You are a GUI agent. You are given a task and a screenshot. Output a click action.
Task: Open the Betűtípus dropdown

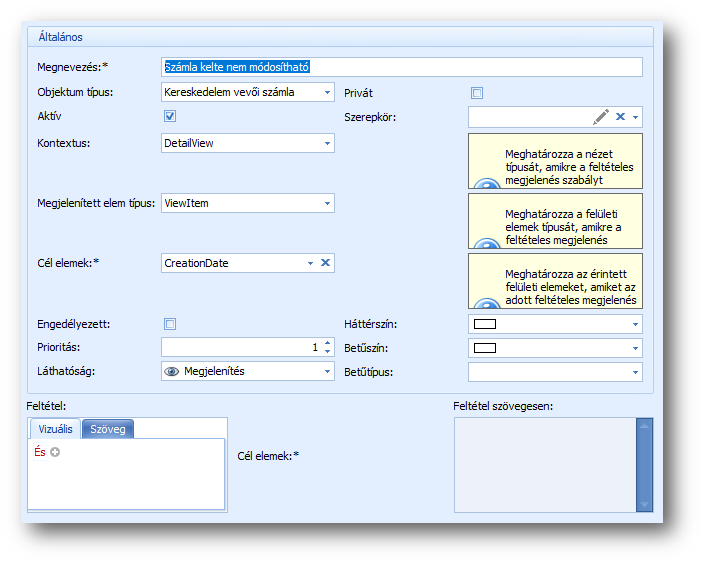click(635, 372)
